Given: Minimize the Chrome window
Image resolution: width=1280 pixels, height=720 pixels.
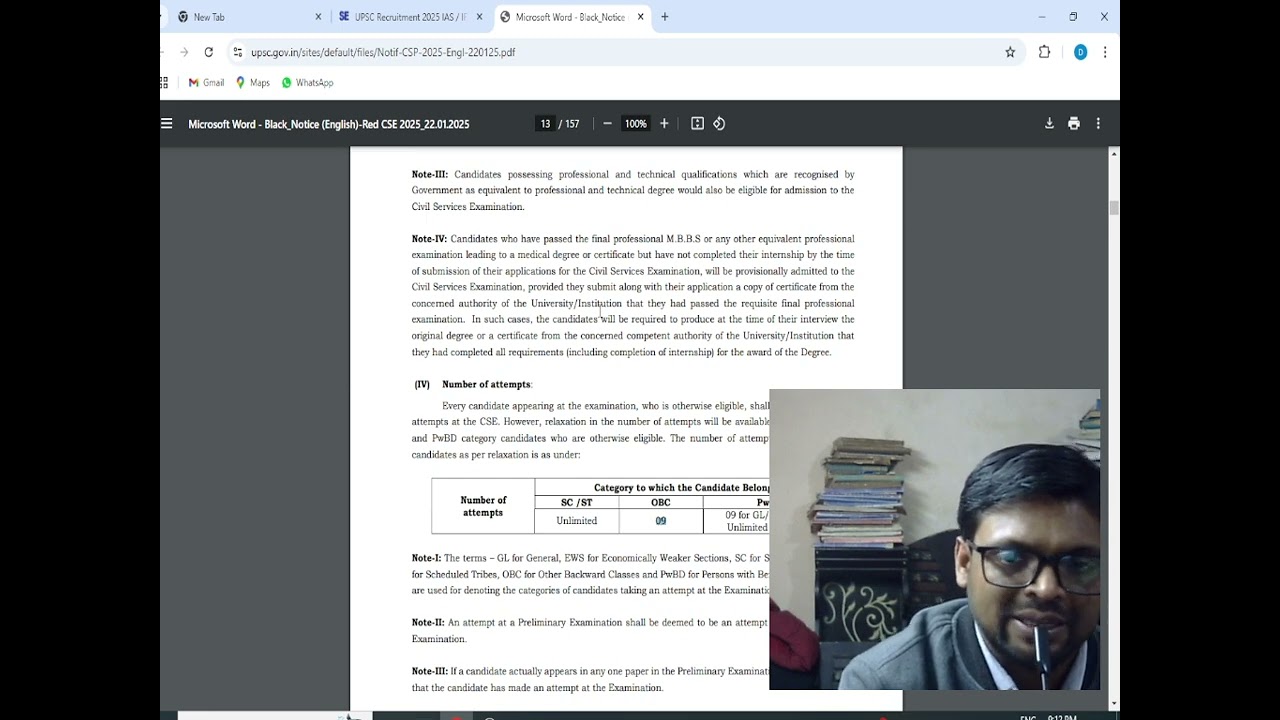Looking at the screenshot, I should coord(1041,17).
